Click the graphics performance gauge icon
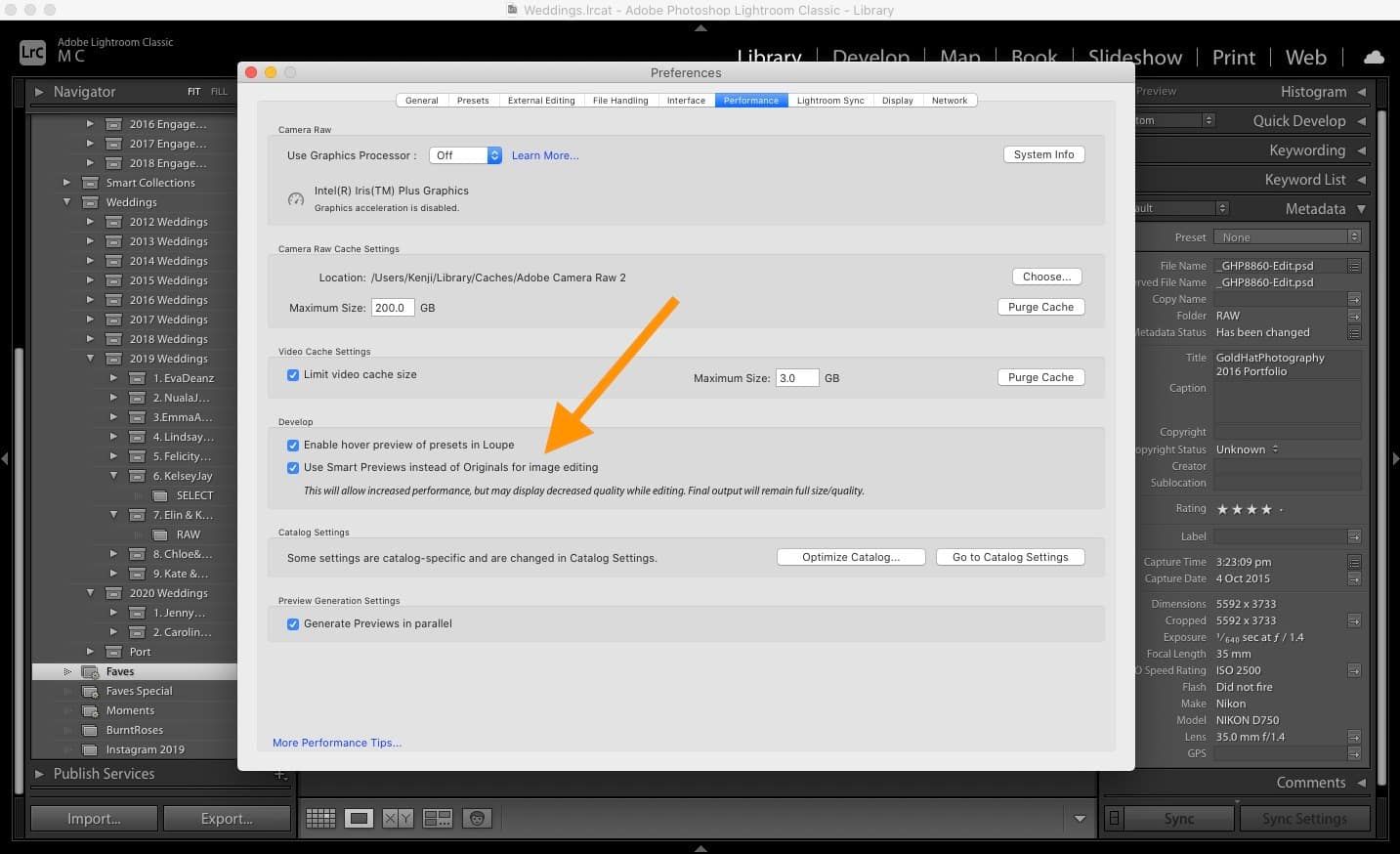The width and height of the screenshot is (1400, 854). [296, 198]
